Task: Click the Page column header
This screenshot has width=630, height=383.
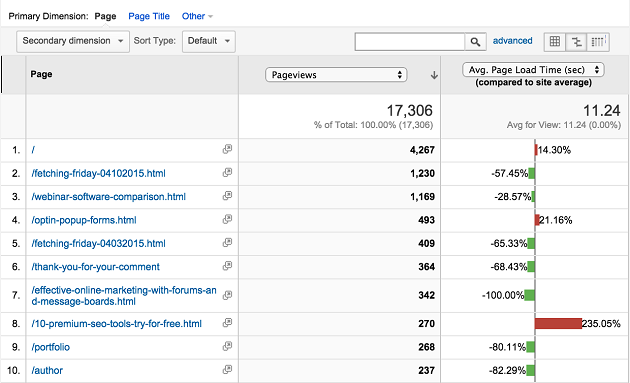Action: tap(41, 74)
